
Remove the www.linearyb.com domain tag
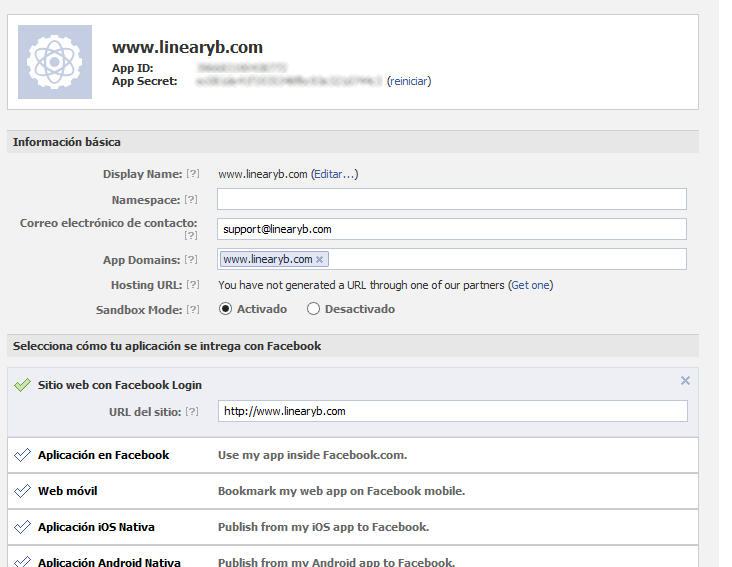tap(319, 259)
